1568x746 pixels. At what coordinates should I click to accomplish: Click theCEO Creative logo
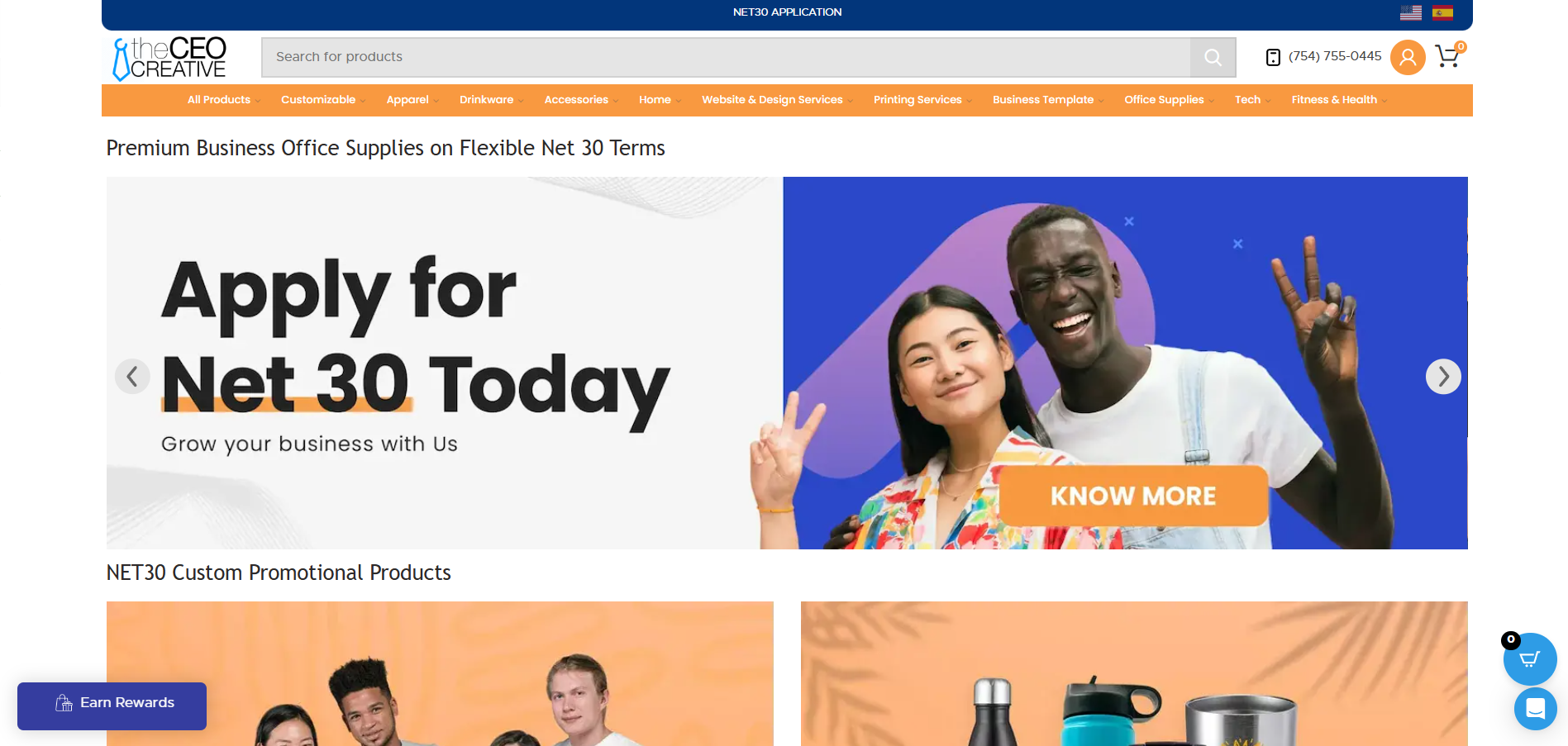tap(170, 58)
